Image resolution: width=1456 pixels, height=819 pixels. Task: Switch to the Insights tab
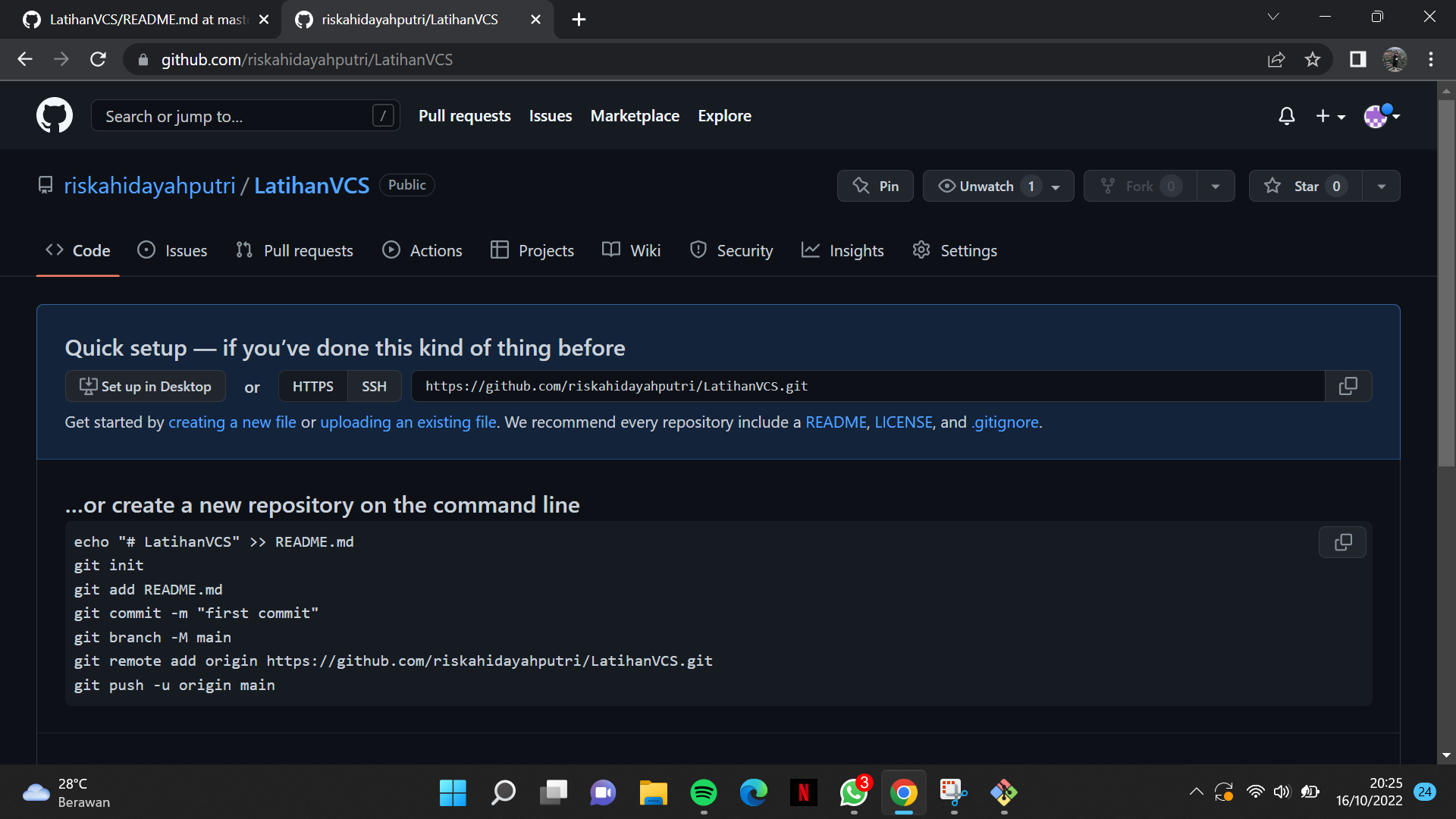coord(843,250)
